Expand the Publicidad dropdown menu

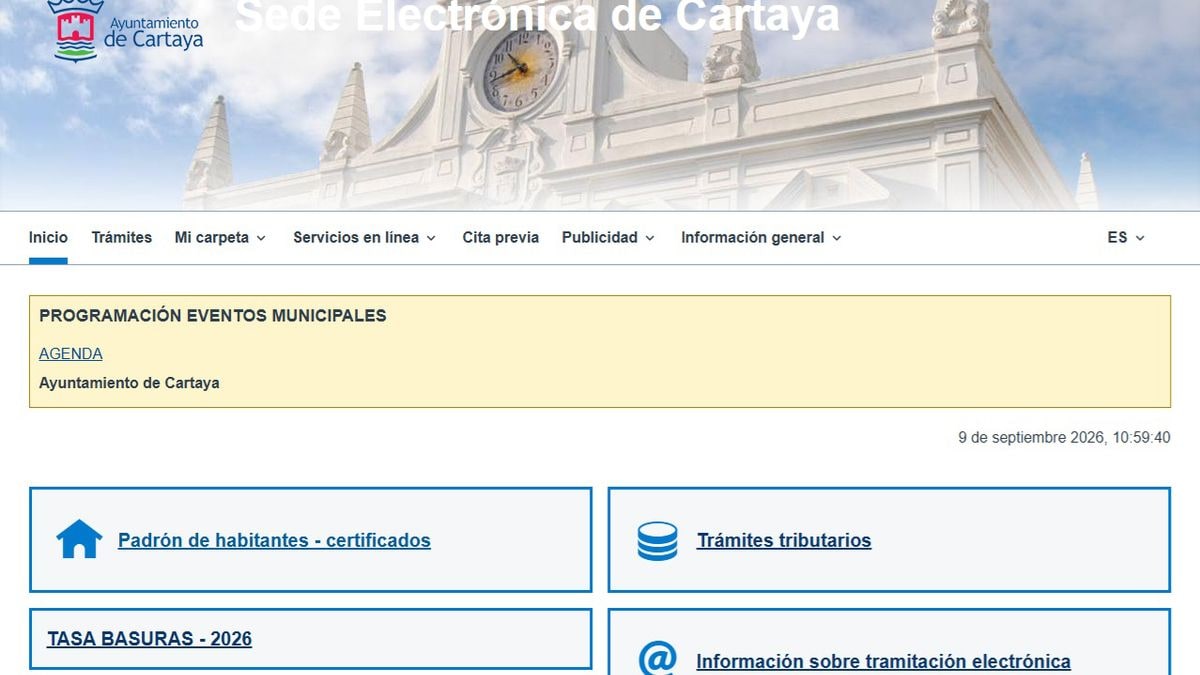pyautogui.click(x=608, y=237)
